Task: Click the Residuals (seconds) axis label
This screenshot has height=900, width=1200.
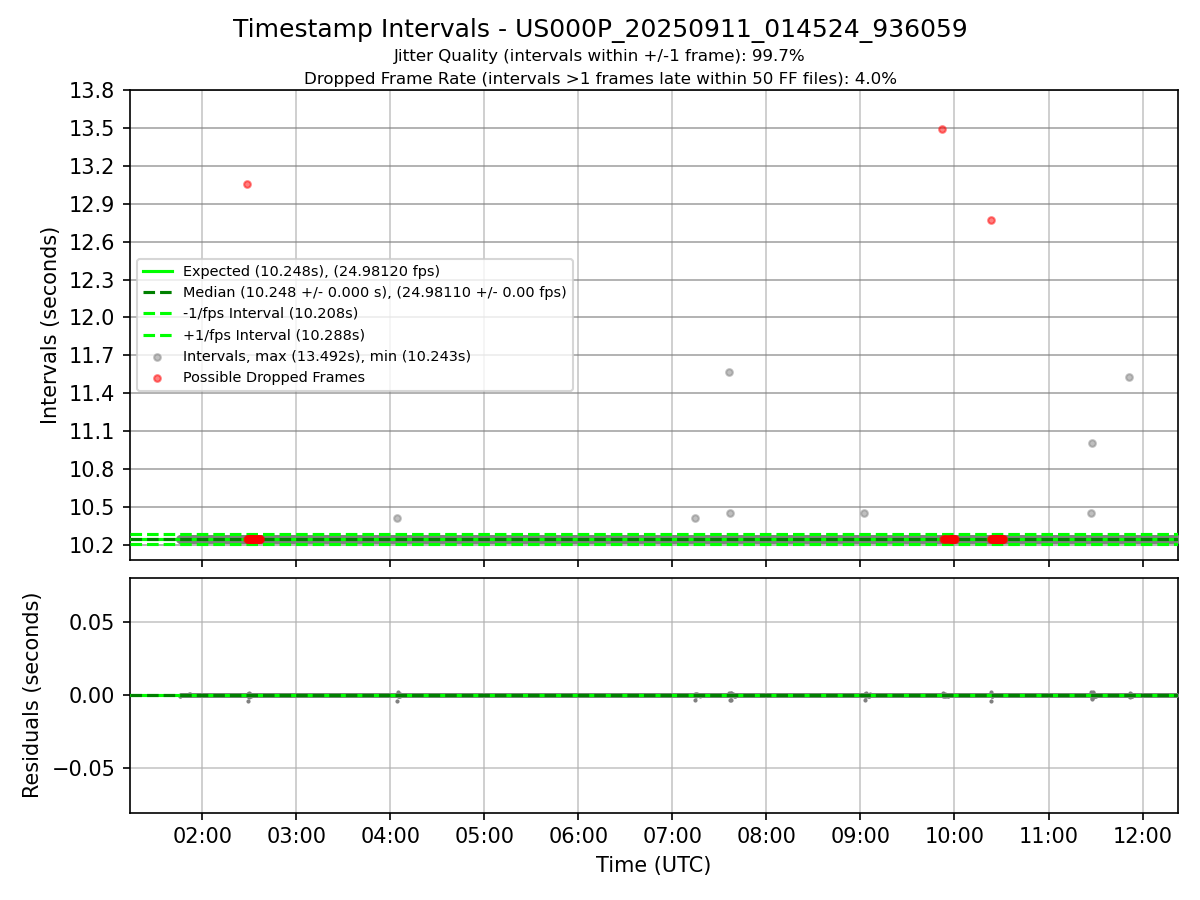Action: pos(32,695)
